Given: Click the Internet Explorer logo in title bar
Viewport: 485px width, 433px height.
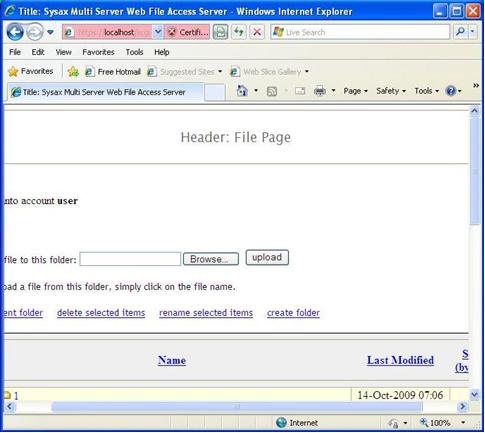Looking at the screenshot, I should click(10, 11).
